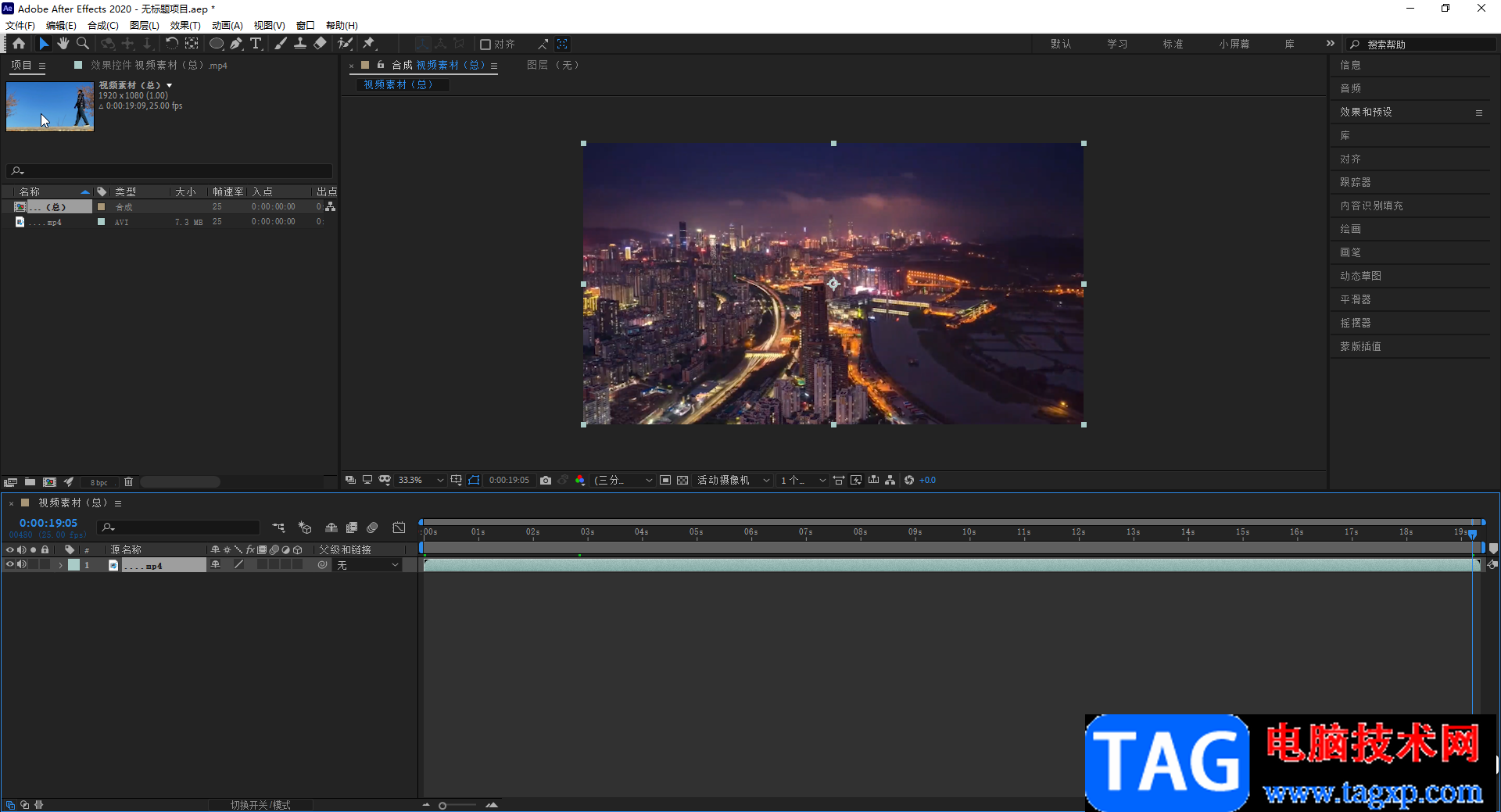Open the Graph Editor icon
This screenshot has width=1501, height=812.
pos(399,528)
